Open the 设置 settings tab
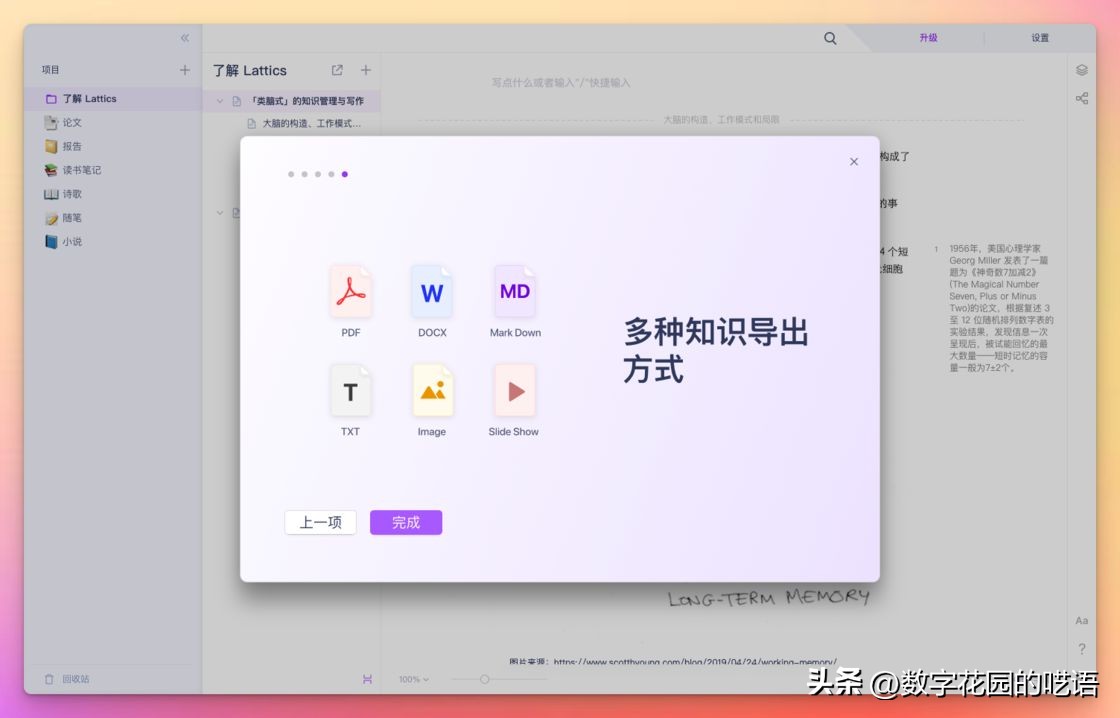The width and height of the screenshot is (1120, 718). tap(1040, 38)
